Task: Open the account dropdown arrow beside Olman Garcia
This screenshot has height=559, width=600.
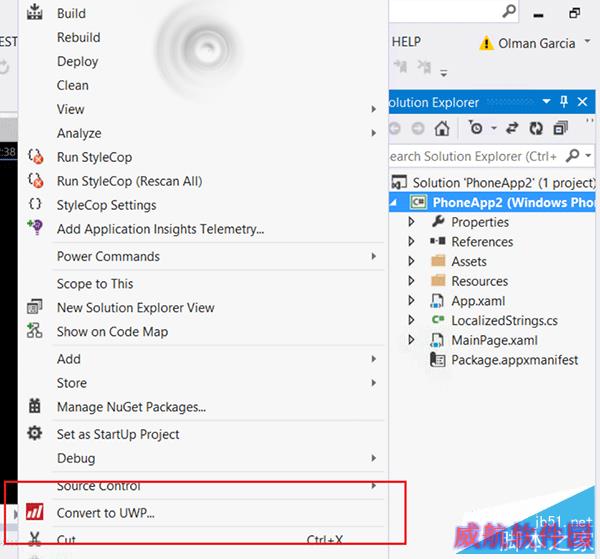Action: [587, 41]
